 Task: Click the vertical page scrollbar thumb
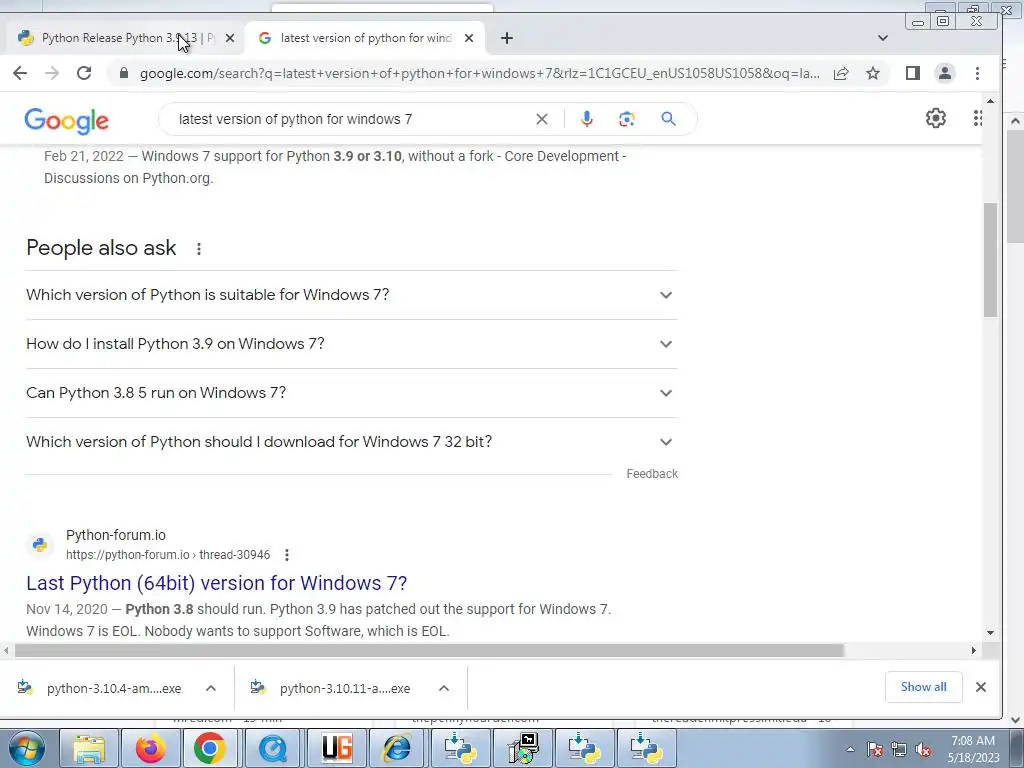[x=991, y=260]
